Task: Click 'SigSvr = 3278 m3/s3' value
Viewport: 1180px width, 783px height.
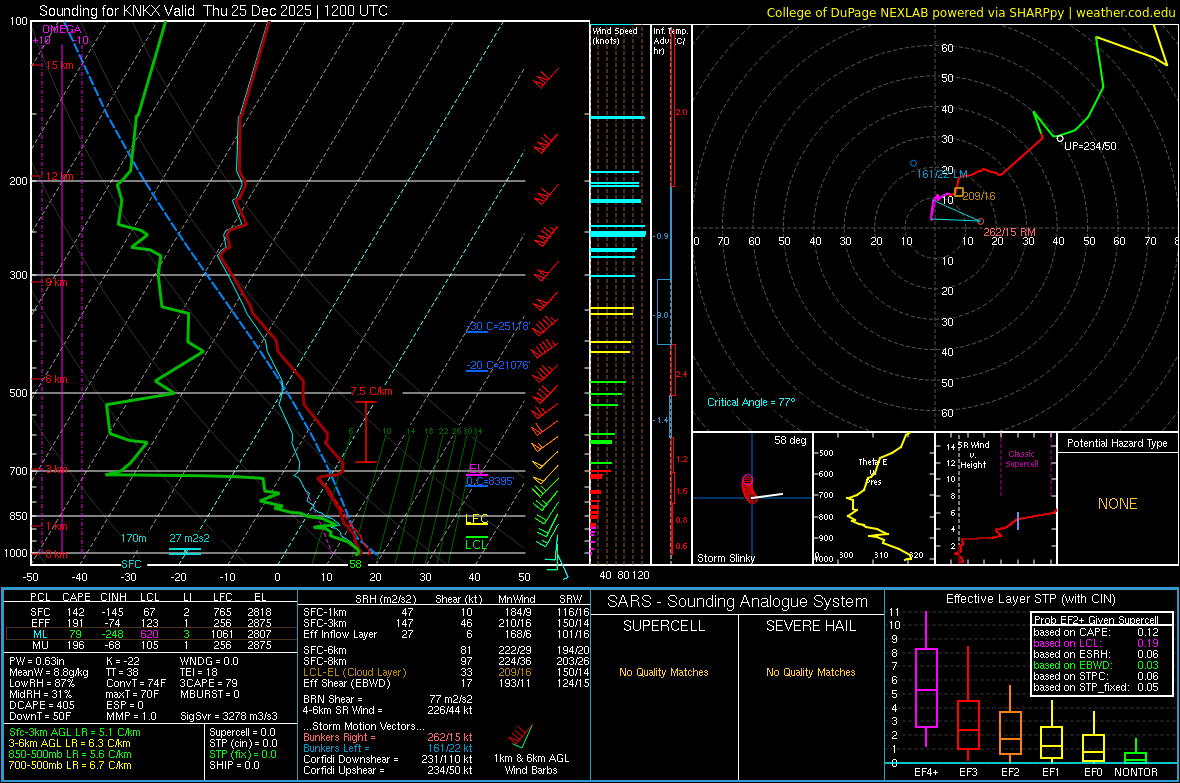Action: click(229, 716)
